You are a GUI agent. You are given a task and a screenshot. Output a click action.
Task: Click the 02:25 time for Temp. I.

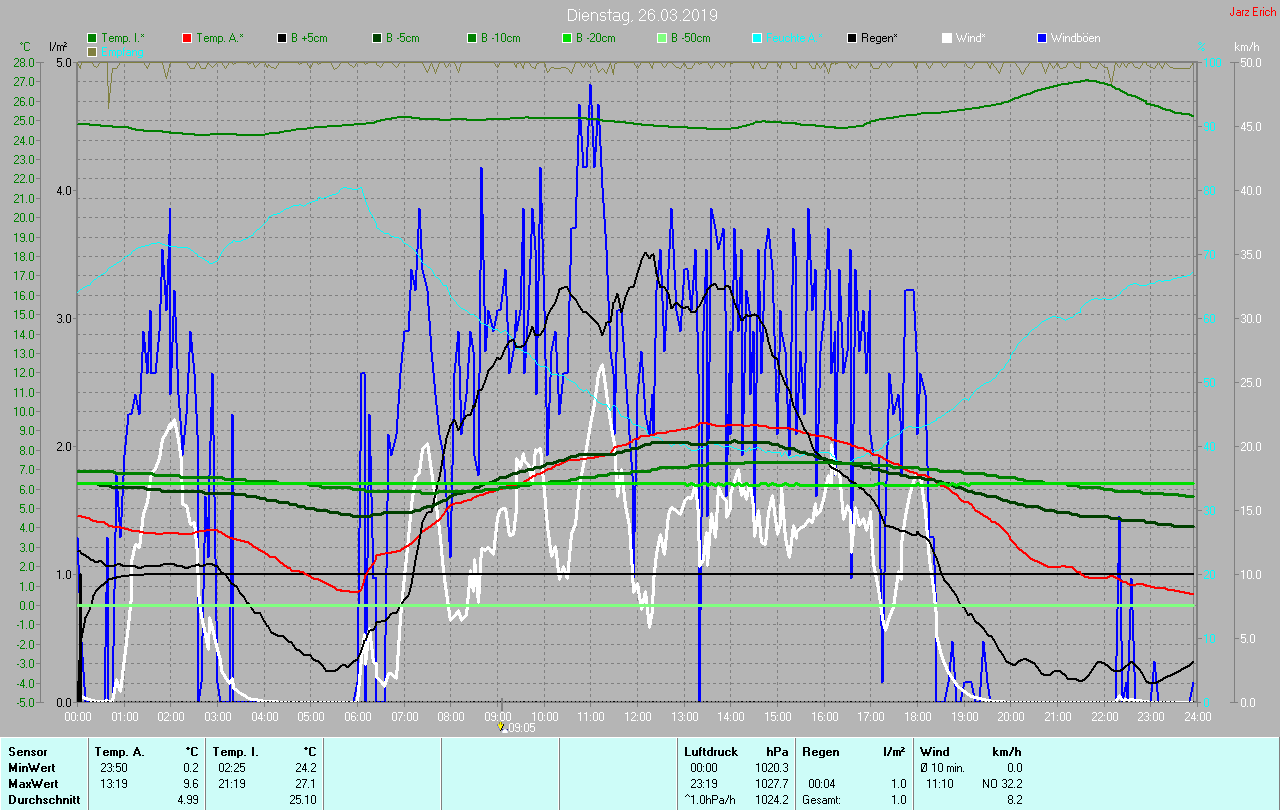pyautogui.click(x=231, y=768)
